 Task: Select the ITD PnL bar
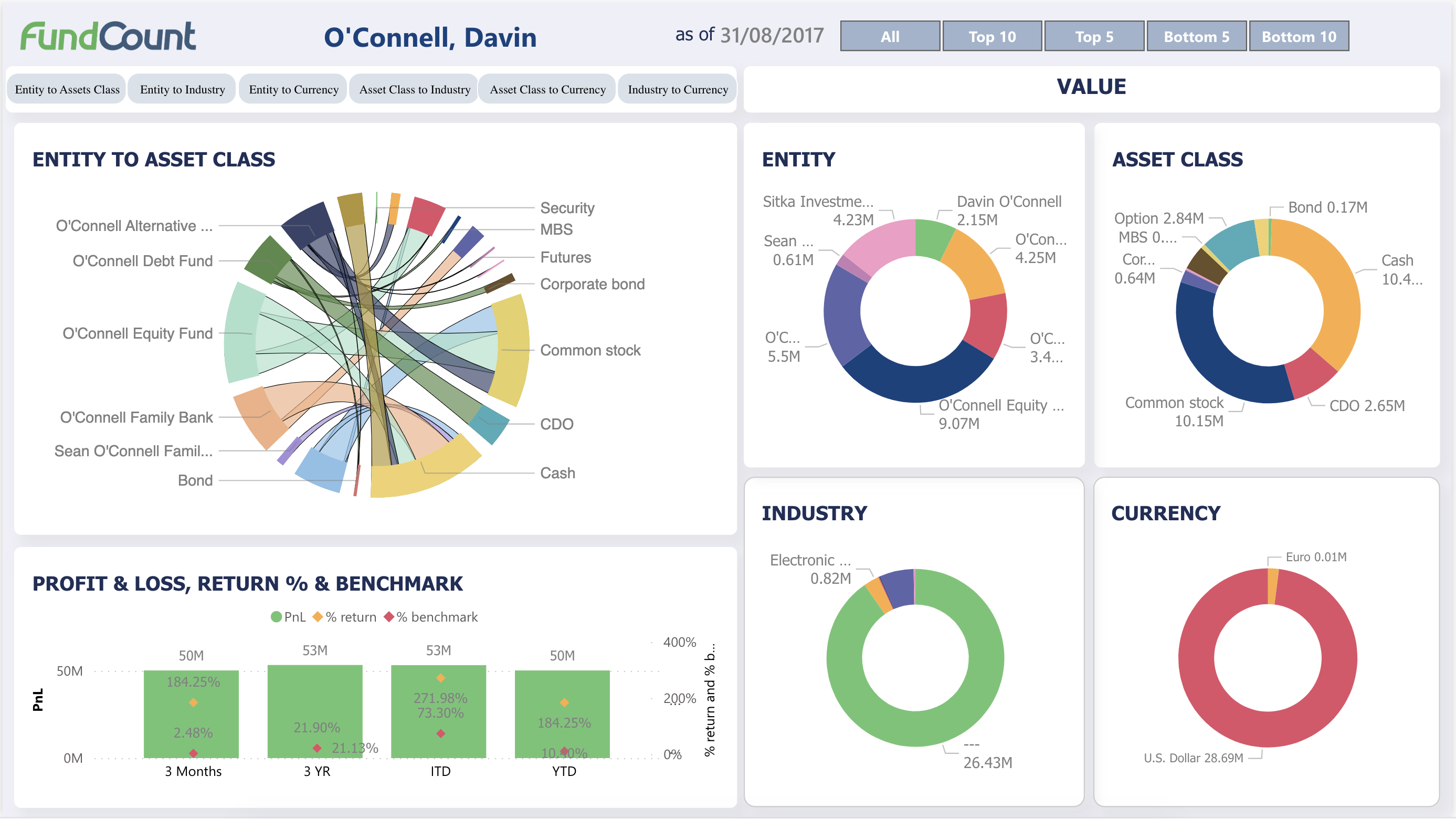tap(439, 711)
